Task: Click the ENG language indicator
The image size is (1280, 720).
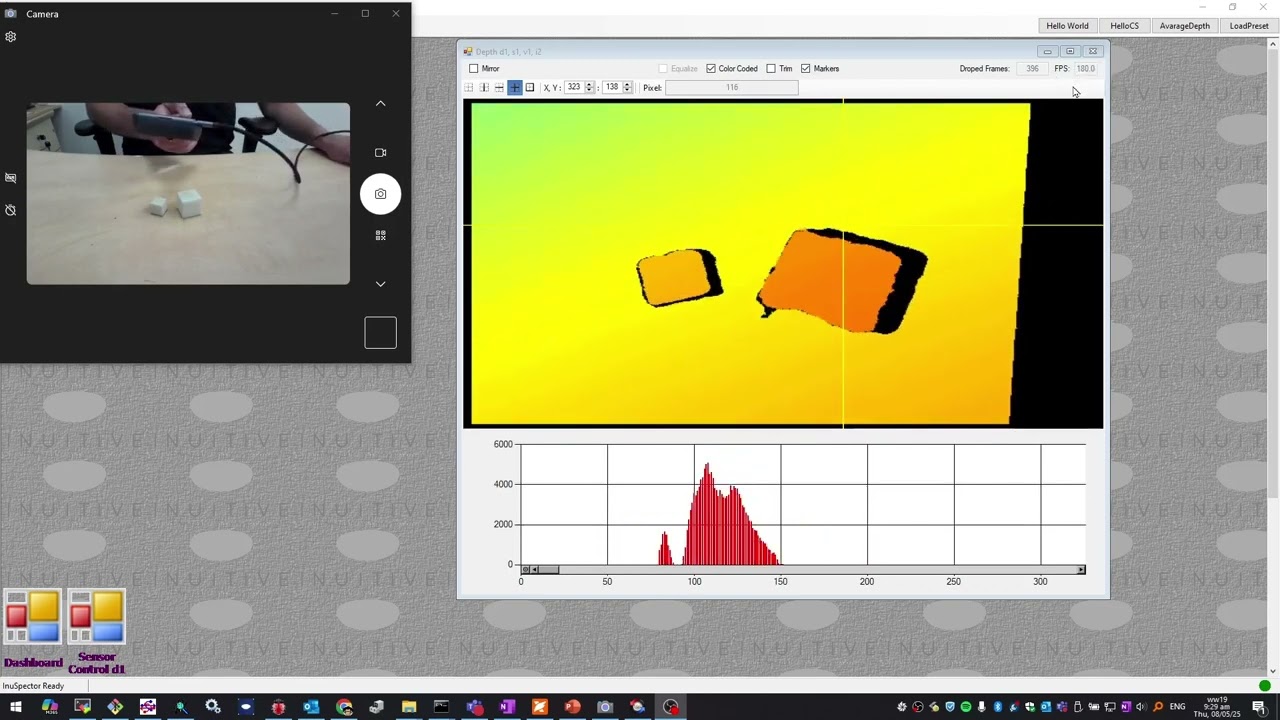Action: tap(1177, 707)
